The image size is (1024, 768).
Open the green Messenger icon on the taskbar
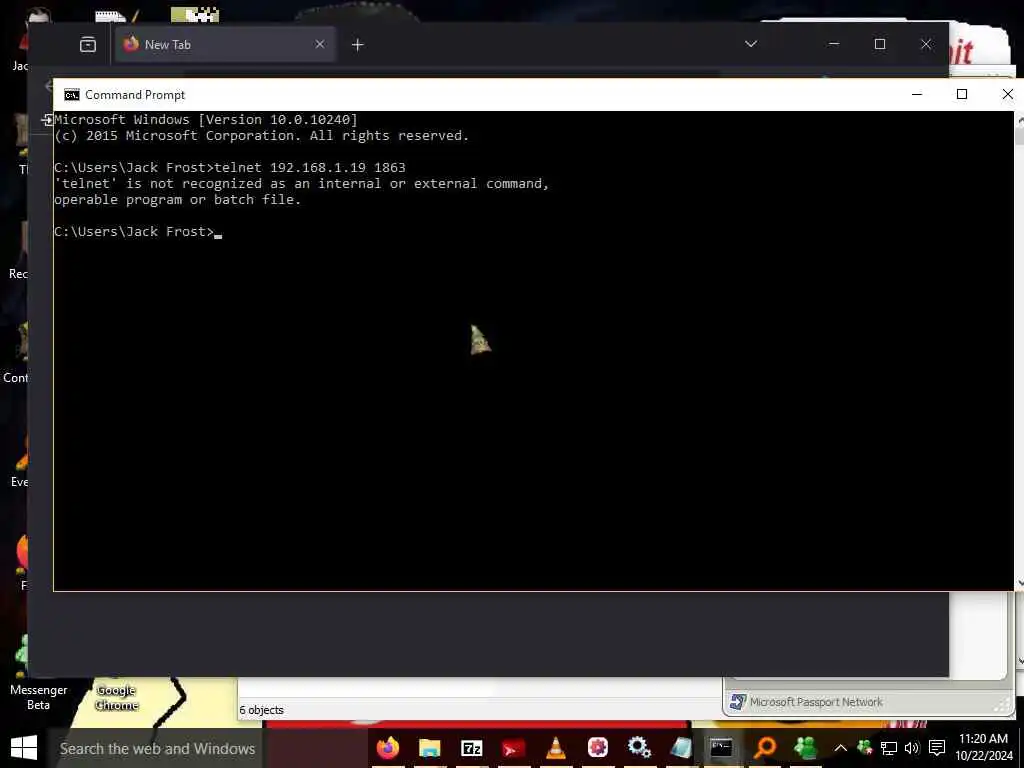[x=806, y=748]
